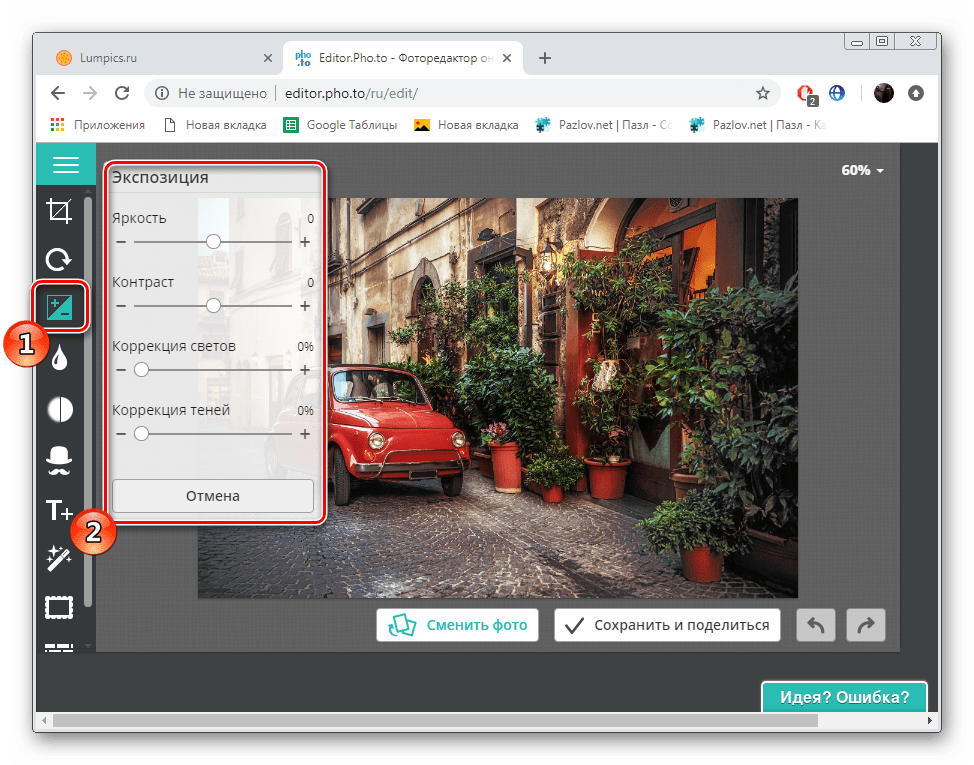Select the Frames tool
The image size is (974, 765).
(59, 607)
